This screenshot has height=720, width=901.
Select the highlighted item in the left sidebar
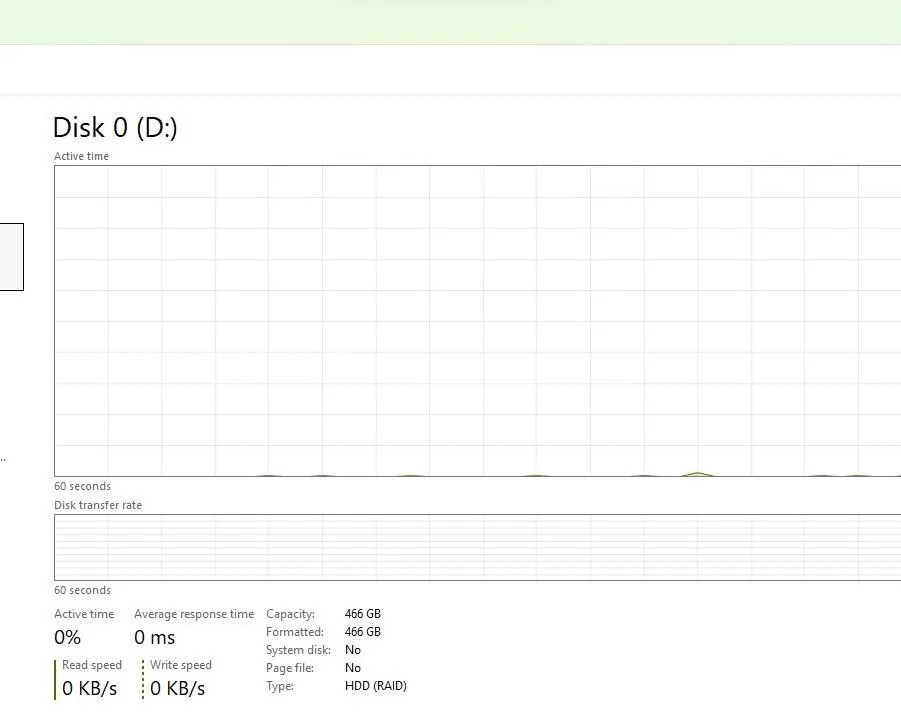click(x=11, y=257)
